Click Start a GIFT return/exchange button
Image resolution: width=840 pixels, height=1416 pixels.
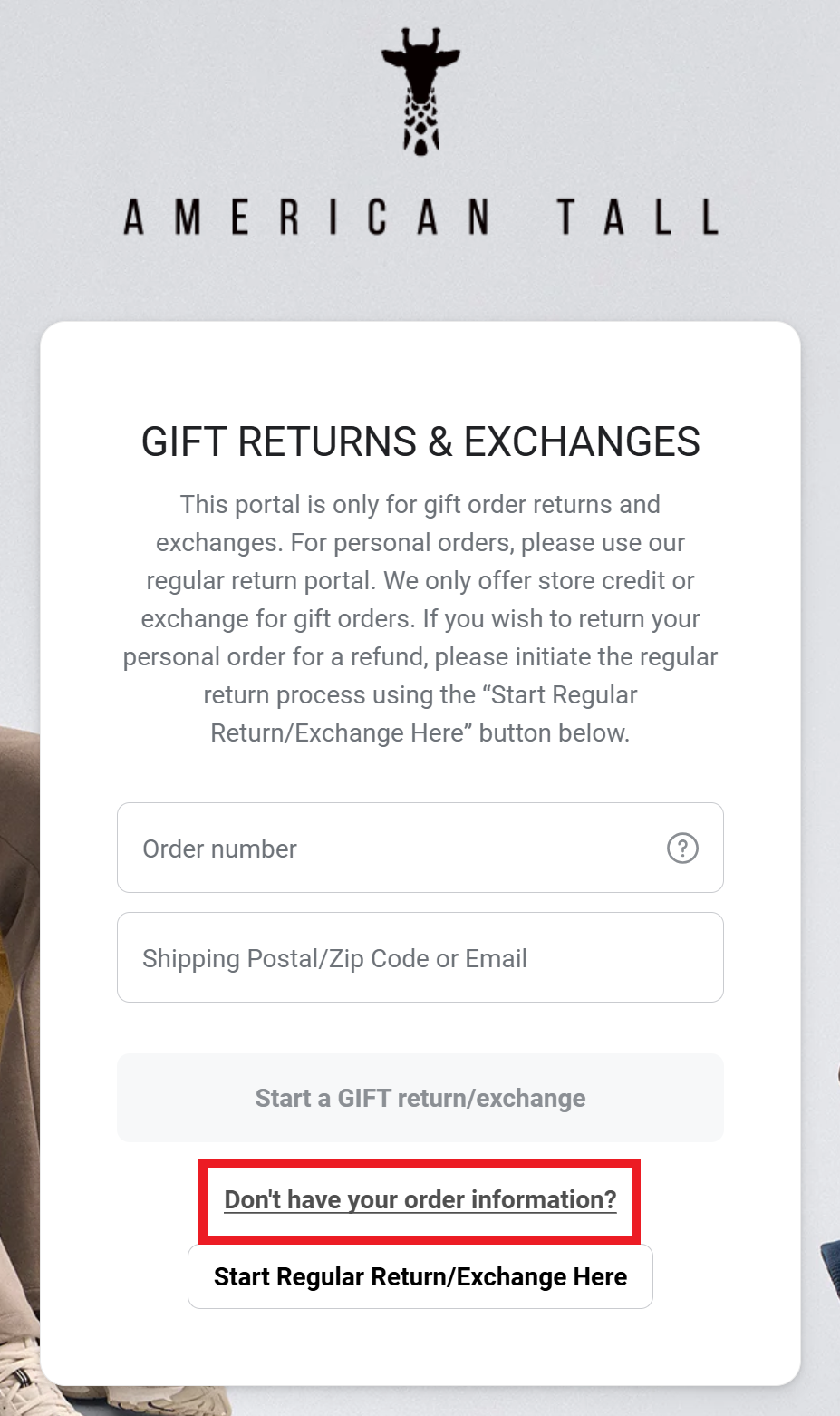click(x=420, y=1098)
